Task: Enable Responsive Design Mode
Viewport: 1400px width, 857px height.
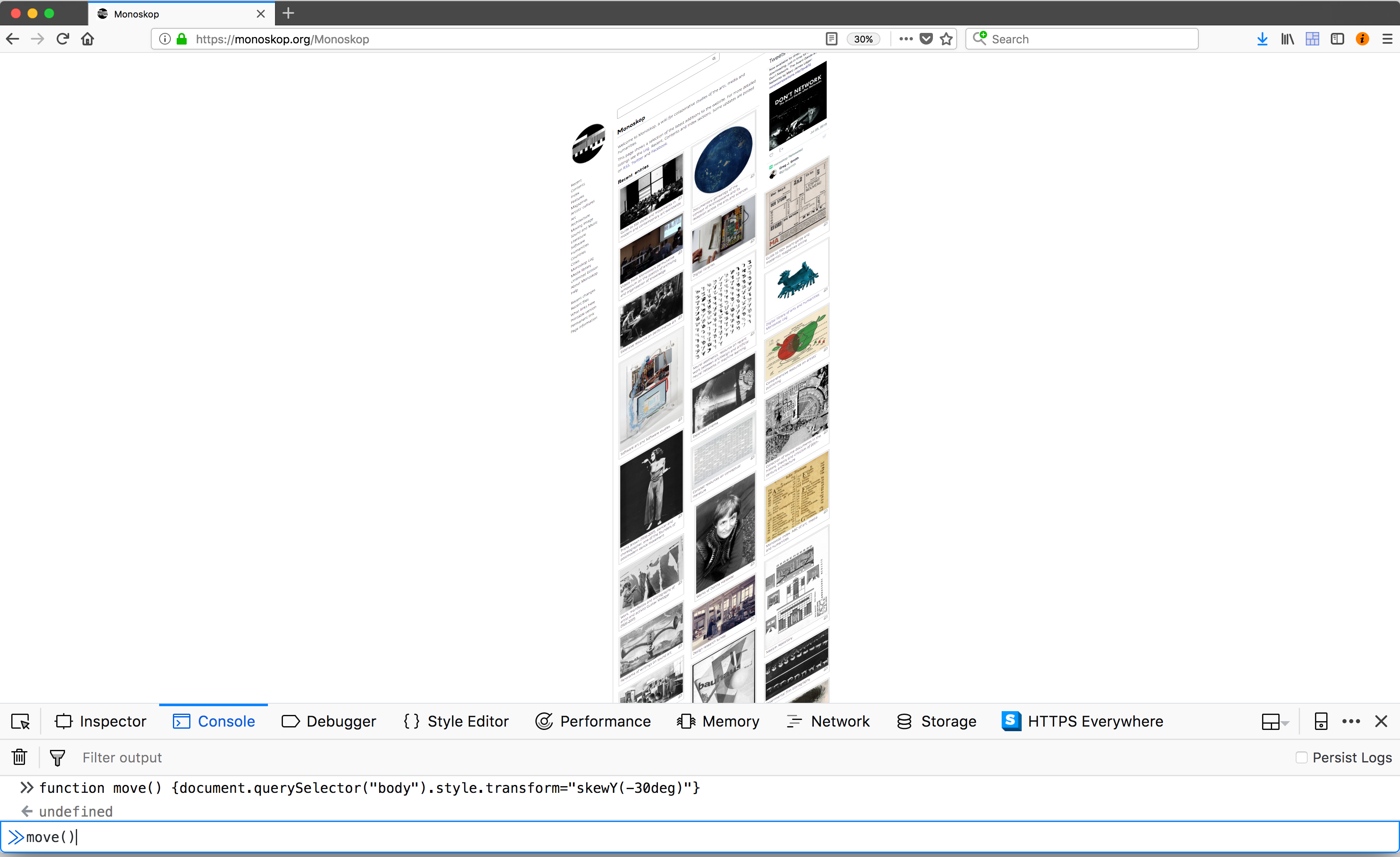Action: (1321, 721)
